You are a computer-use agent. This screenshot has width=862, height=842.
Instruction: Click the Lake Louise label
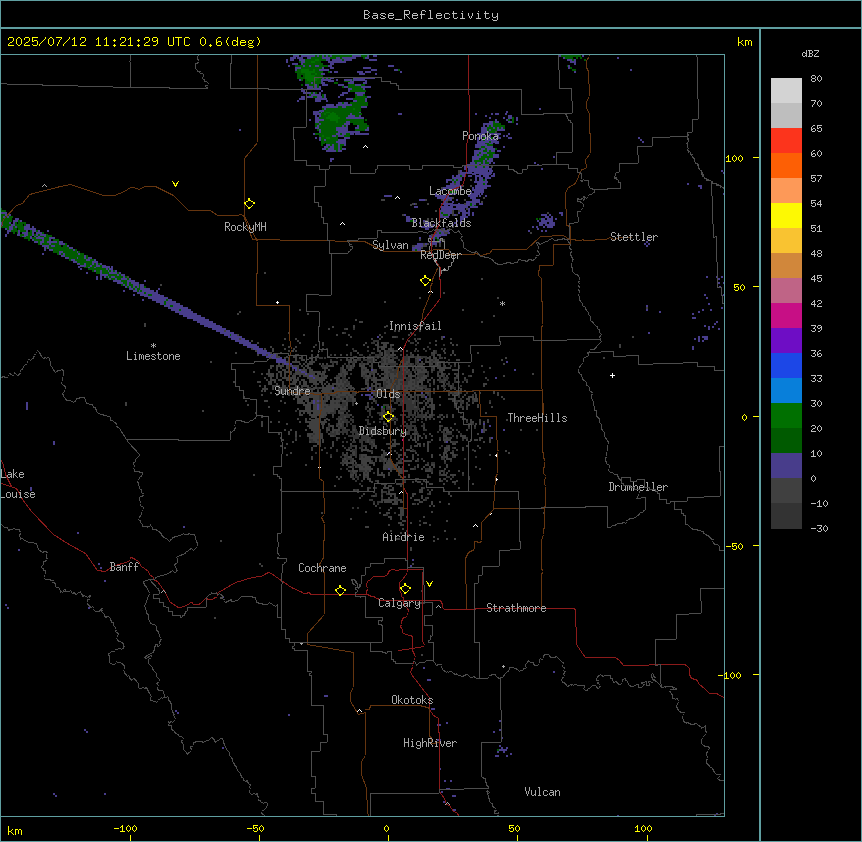pos(18,484)
